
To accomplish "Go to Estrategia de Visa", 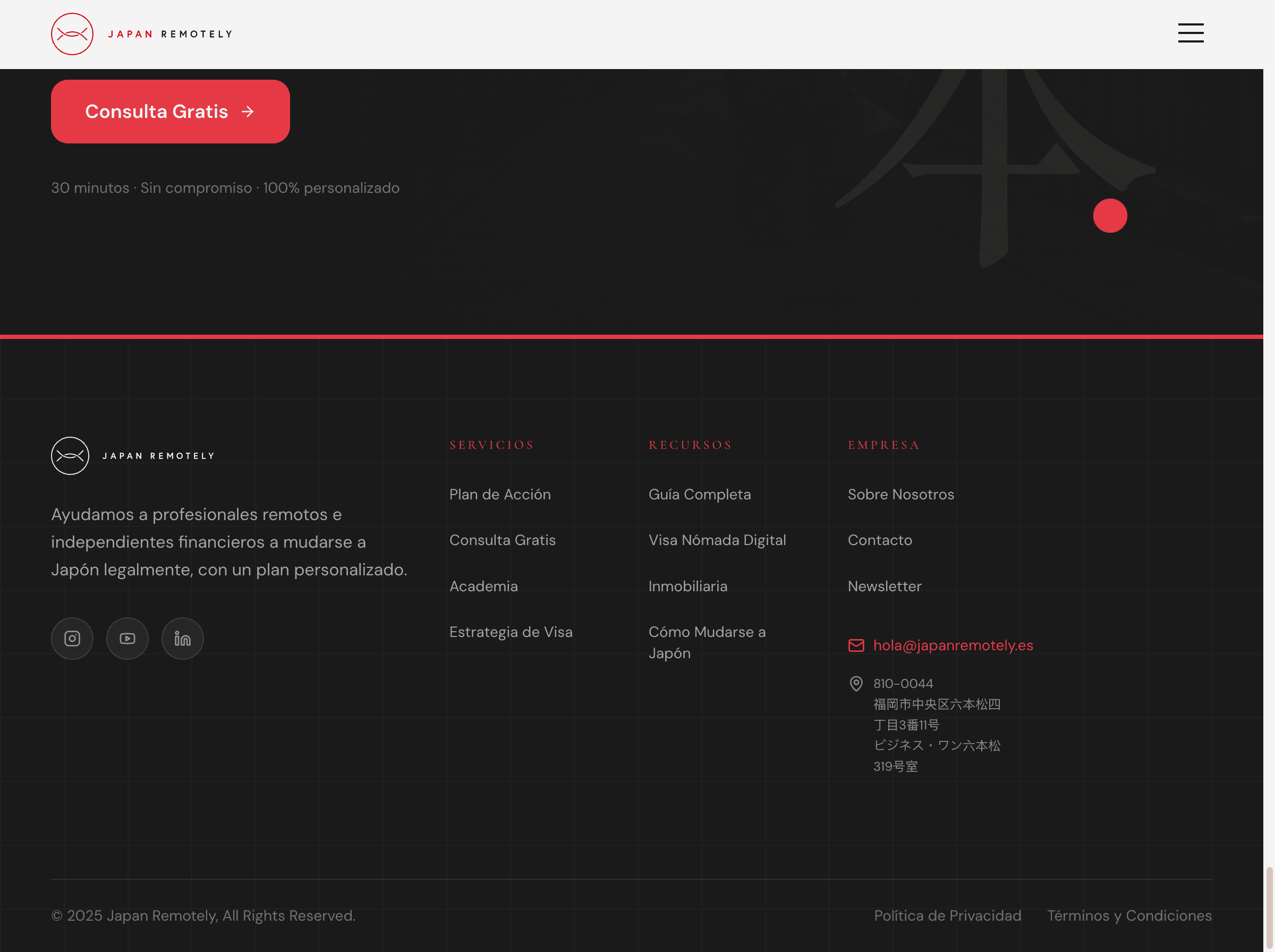I will tap(511, 632).
